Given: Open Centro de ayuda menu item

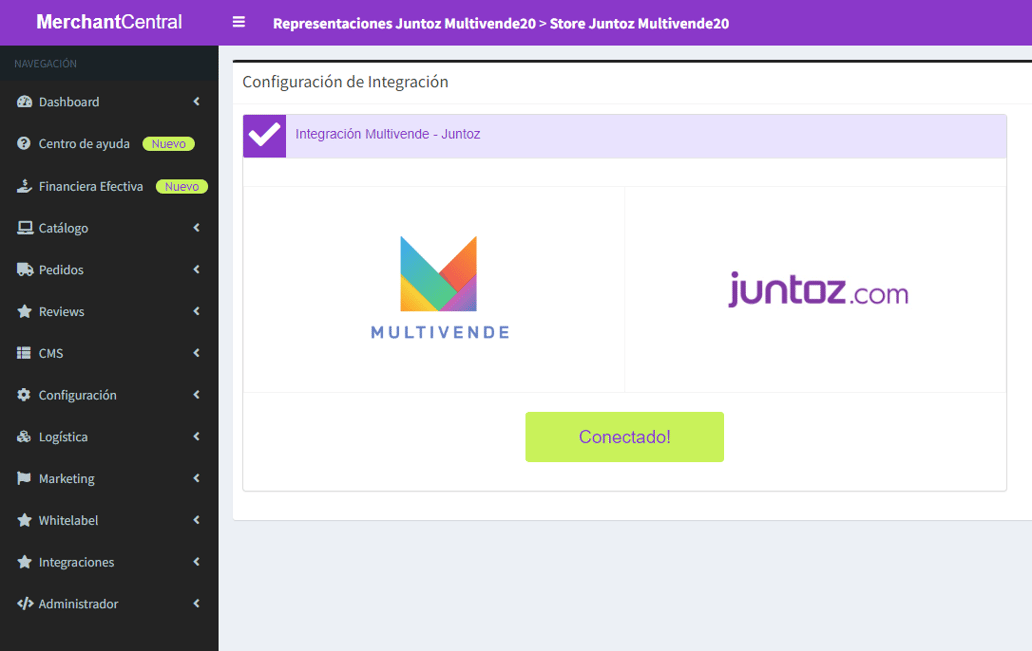Looking at the screenshot, I should 109,143.
